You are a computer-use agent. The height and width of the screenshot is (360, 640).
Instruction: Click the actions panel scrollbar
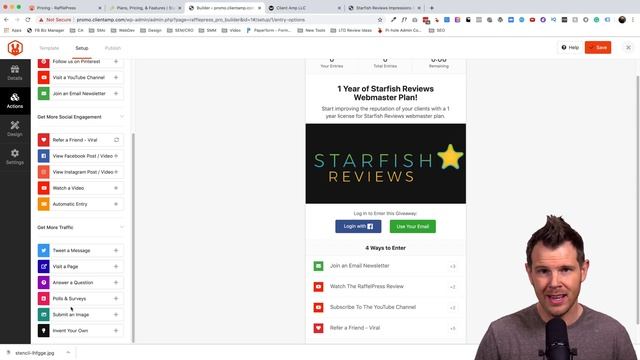click(x=133, y=238)
